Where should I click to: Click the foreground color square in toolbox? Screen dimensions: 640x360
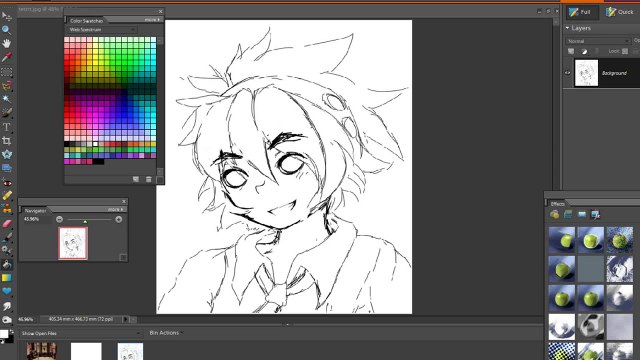(4, 334)
